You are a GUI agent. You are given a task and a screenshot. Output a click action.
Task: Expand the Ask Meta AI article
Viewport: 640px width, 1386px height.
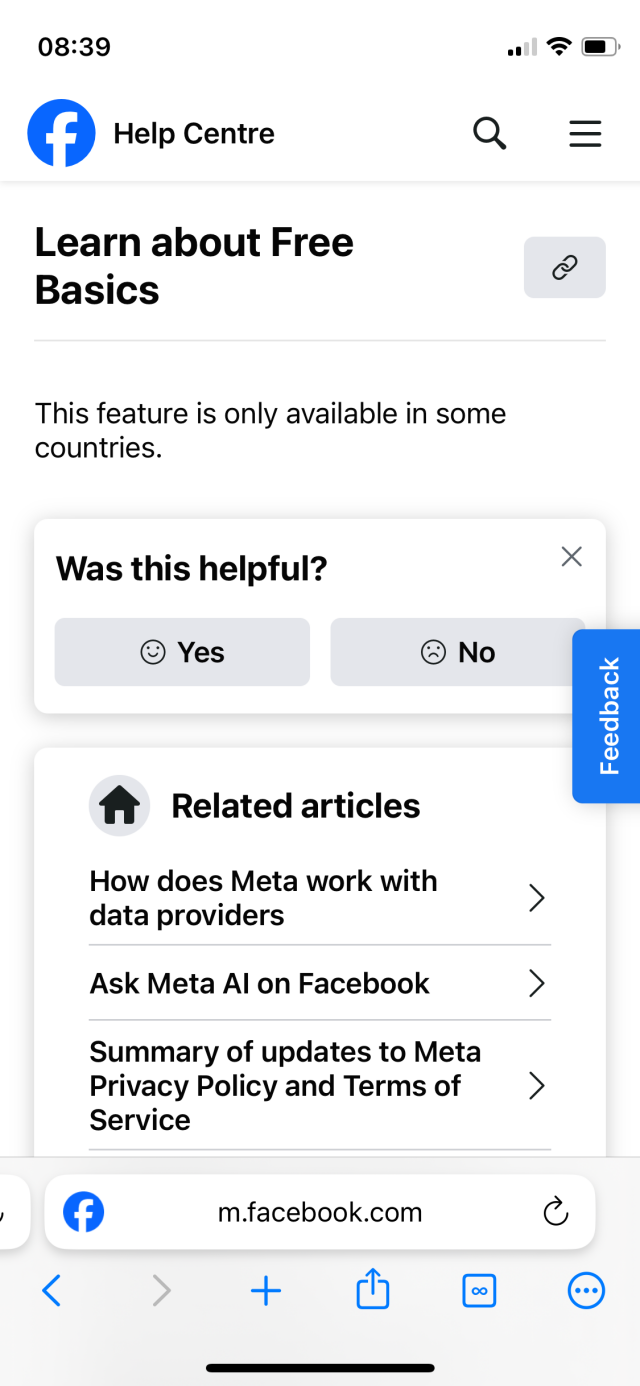(x=536, y=983)
